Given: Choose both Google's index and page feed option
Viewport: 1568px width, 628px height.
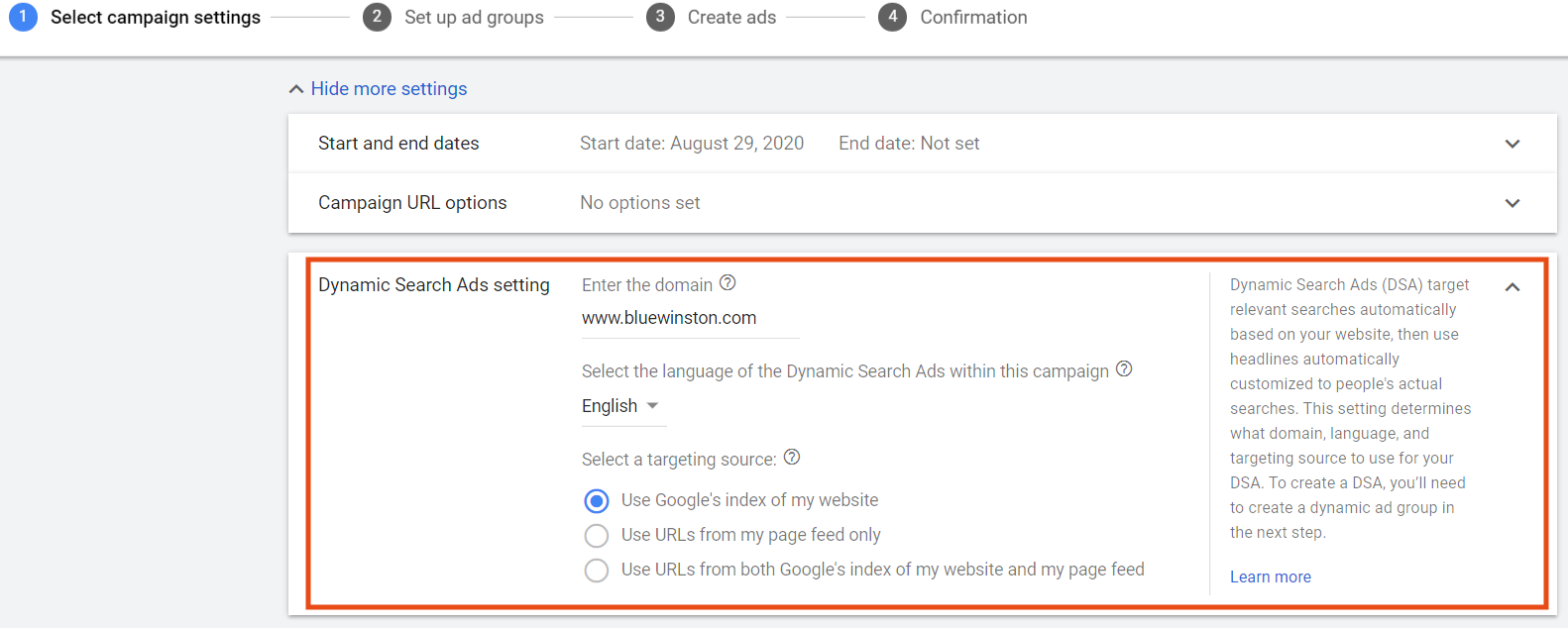Looking at the screenshot, I should pos(597,570).
